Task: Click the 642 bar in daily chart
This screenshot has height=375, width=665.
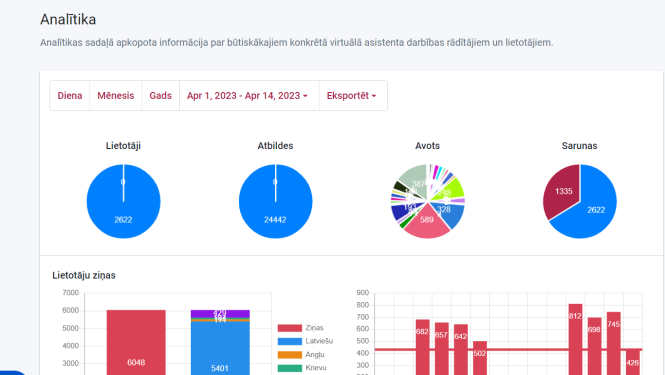Action: pos(461,350)
